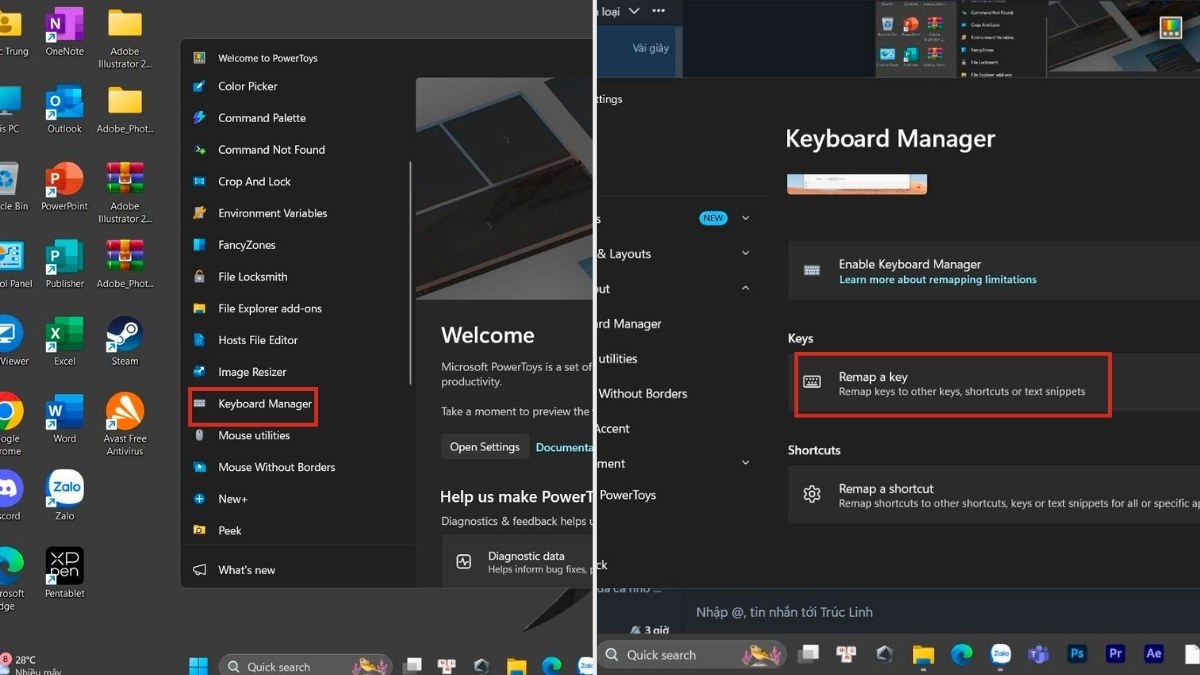Follow the Documentation link
Viewport: 1200px width, 675px height.
(x=565, y=447)
